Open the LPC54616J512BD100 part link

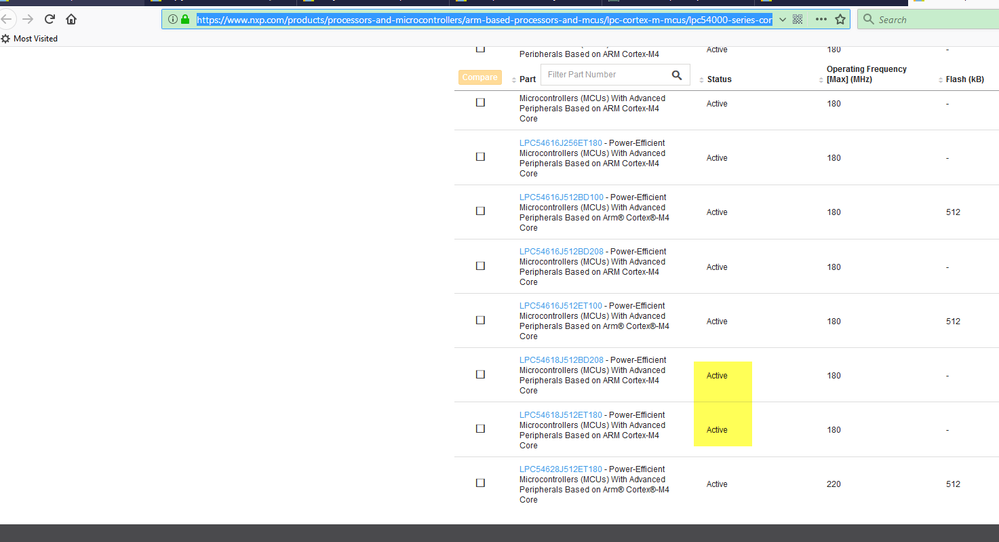click(561, 197)
